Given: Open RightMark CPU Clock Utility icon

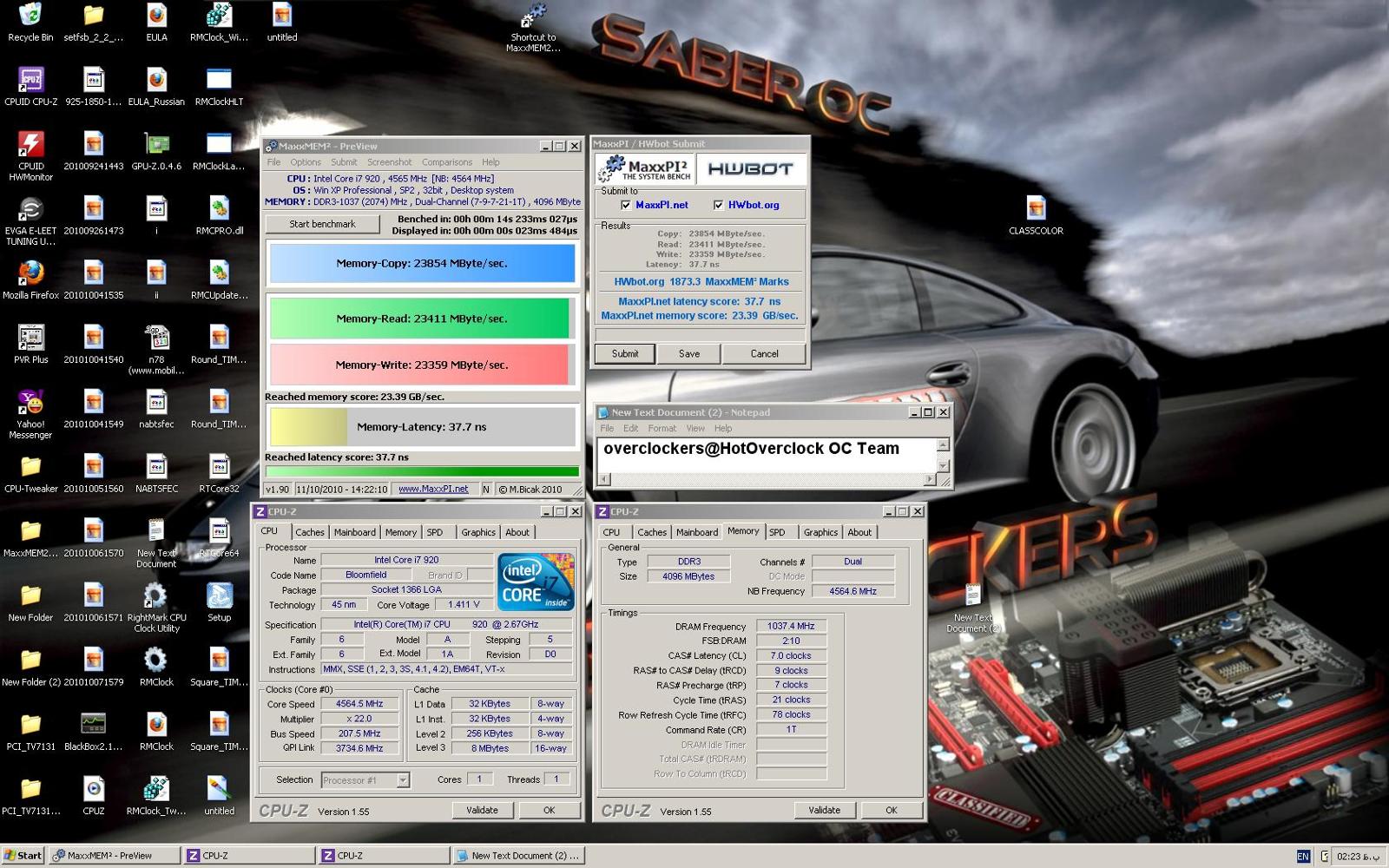Looking at the screenshot, I should 156,608.
